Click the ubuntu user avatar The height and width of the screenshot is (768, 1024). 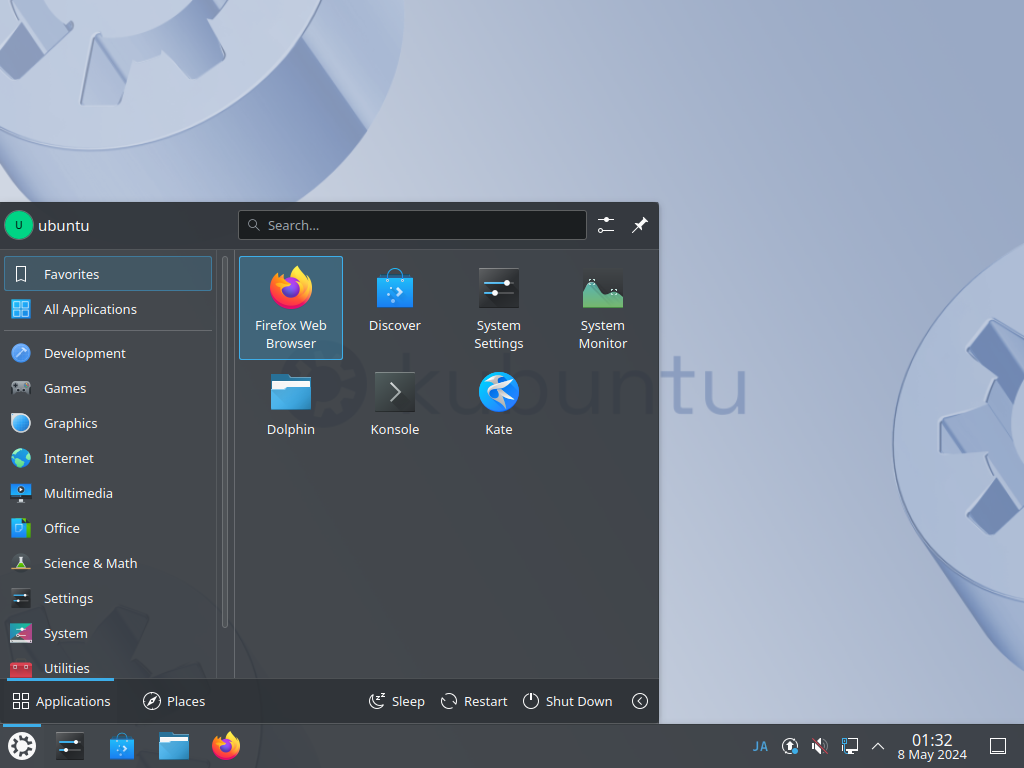[x=19, y=225]
